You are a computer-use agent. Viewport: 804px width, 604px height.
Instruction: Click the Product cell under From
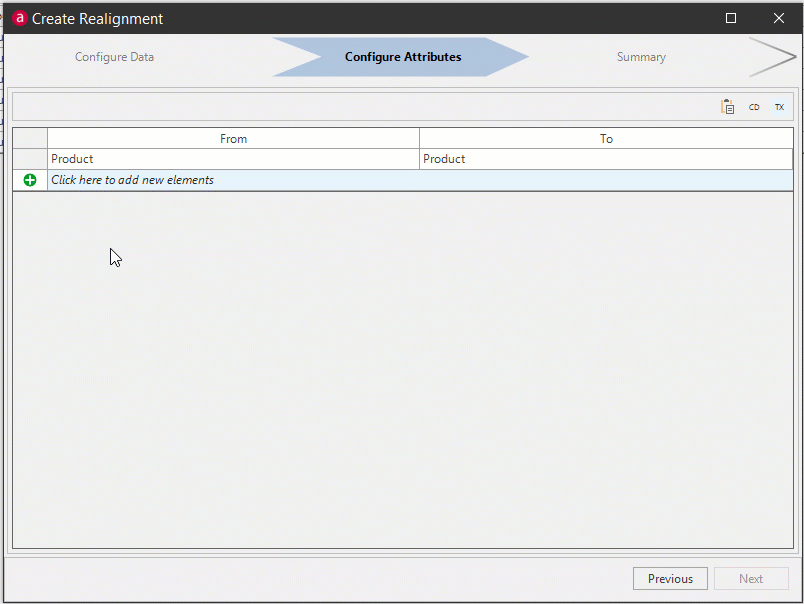click(233, 159)
